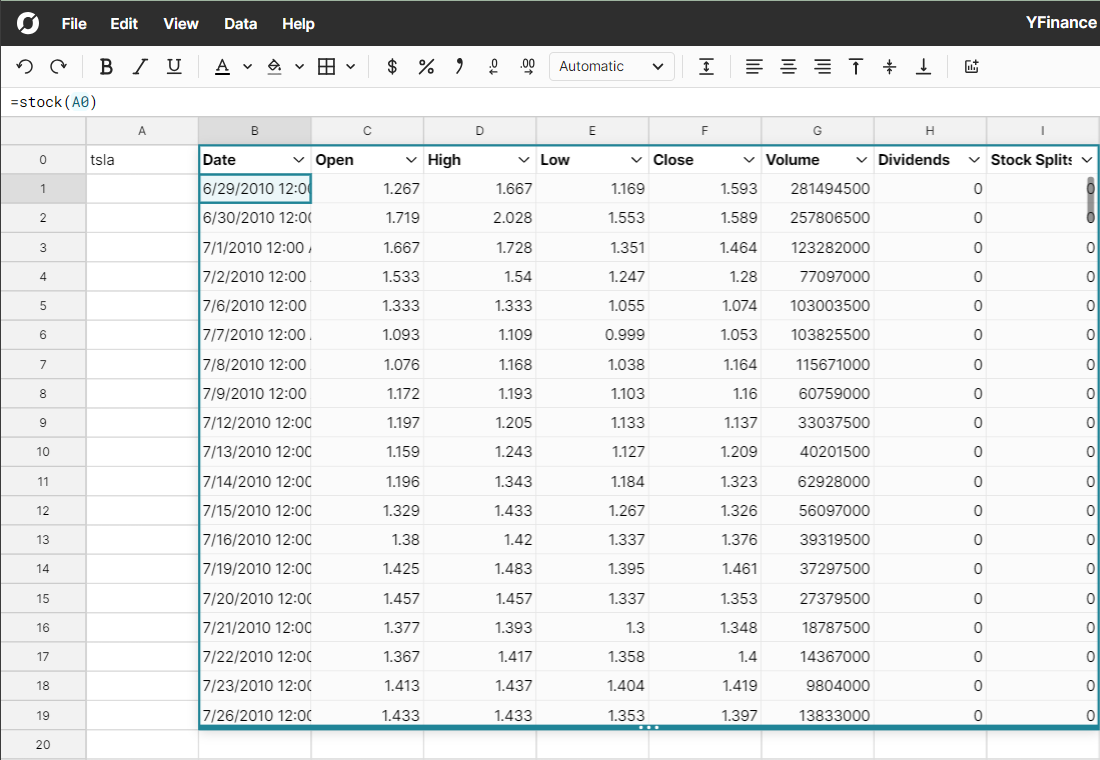Open the Data menu

240,23
